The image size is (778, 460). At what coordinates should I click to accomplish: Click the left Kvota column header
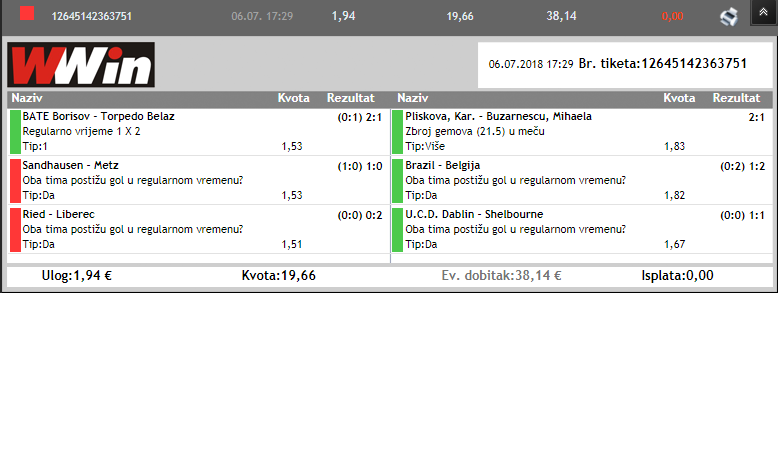(x=293, y=98)
